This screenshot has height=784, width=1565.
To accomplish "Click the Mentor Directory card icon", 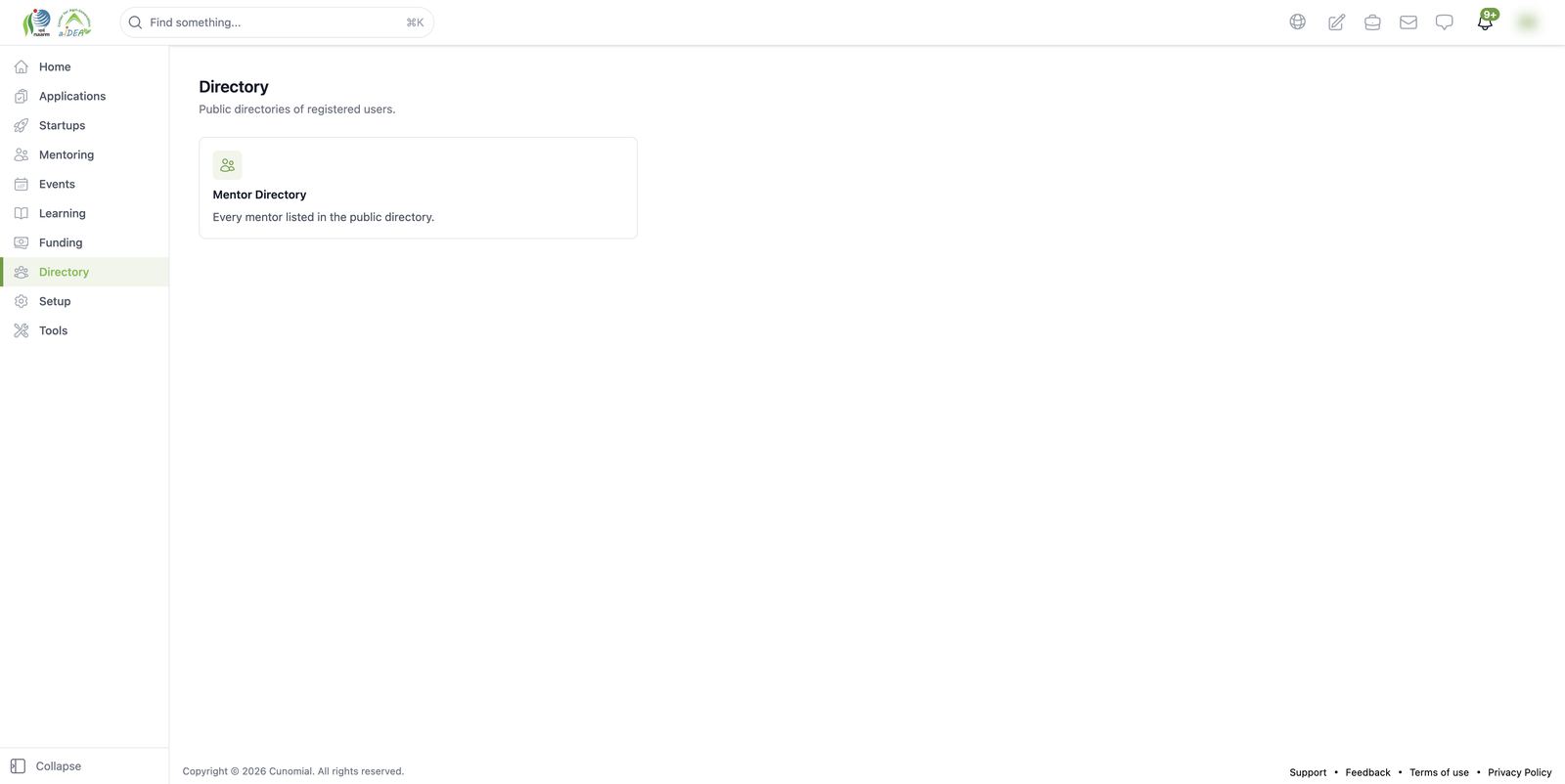I will pos(227,165).
